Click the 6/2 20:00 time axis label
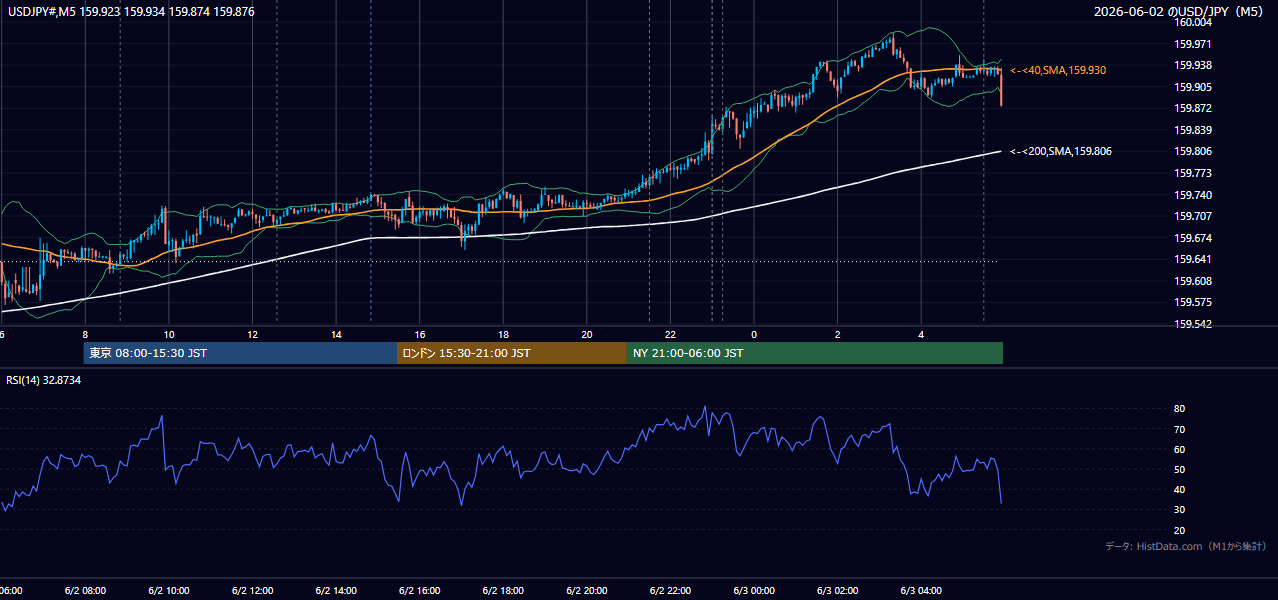 [586, 591]
